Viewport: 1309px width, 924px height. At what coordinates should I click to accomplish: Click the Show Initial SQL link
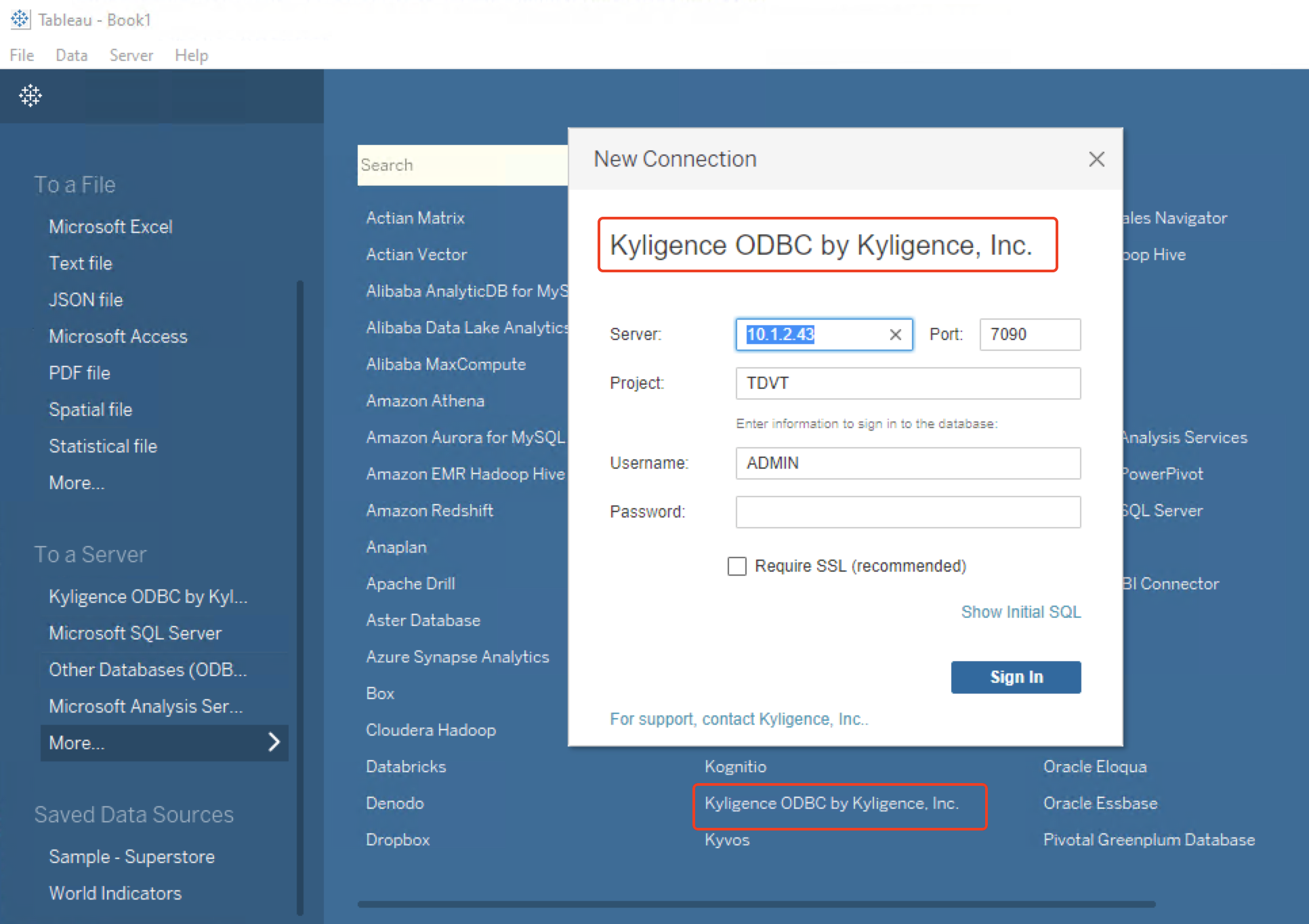click(x=1020, y=612)
